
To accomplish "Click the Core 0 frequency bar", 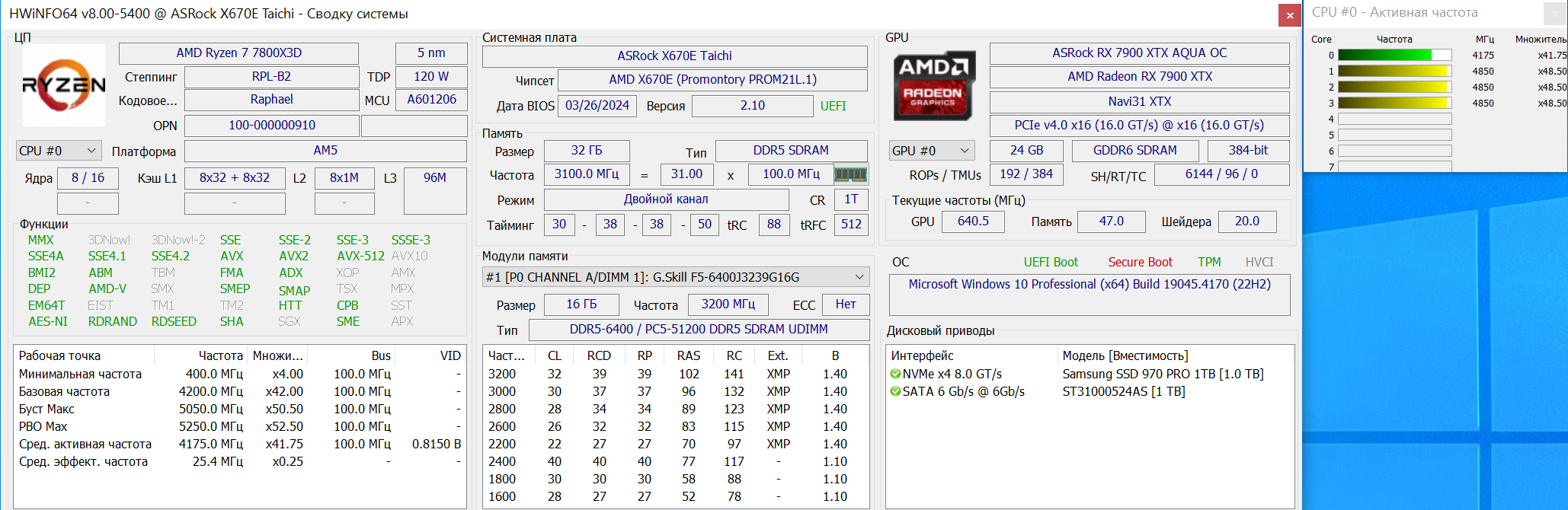I will [x=1394, y=55].
